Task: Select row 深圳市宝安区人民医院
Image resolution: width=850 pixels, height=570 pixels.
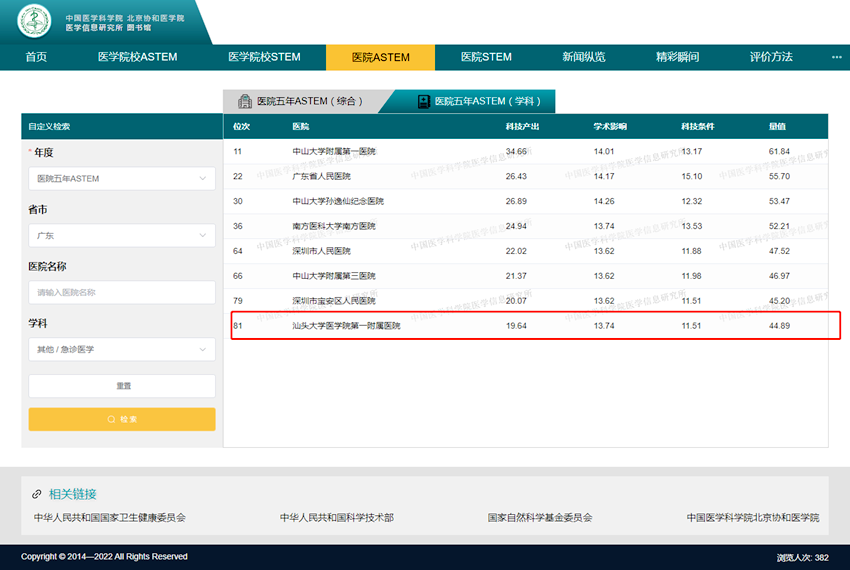Action: click(x=526, y=301)
